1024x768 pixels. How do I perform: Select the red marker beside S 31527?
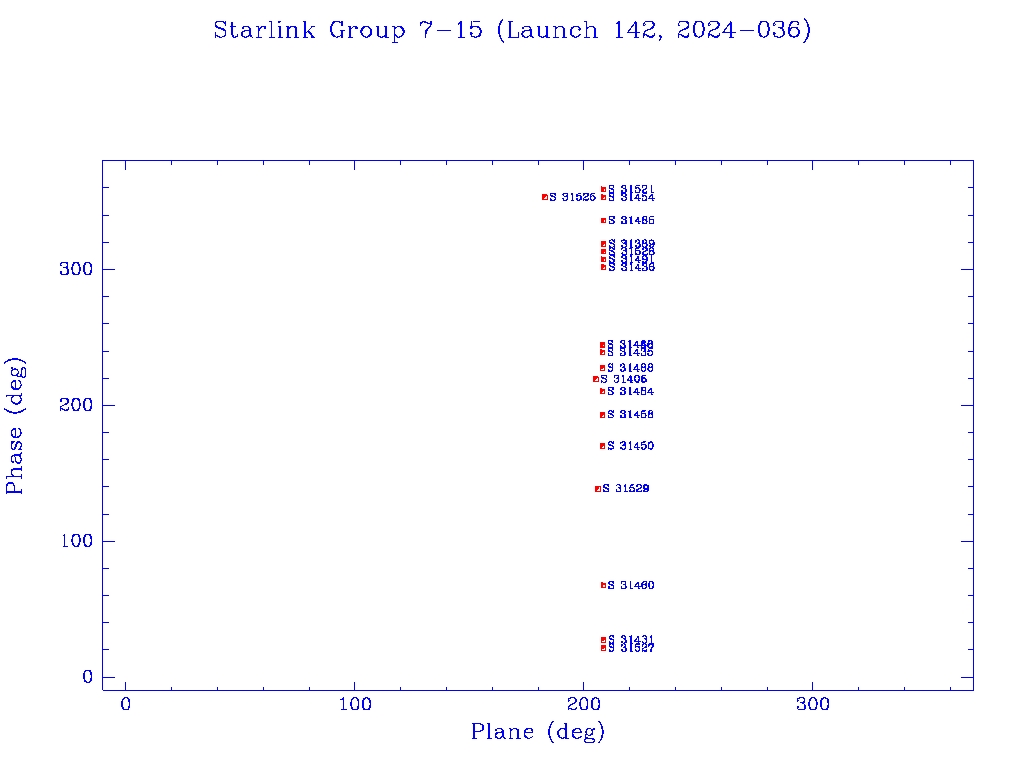pyautogui.click(x=603, y=648)
